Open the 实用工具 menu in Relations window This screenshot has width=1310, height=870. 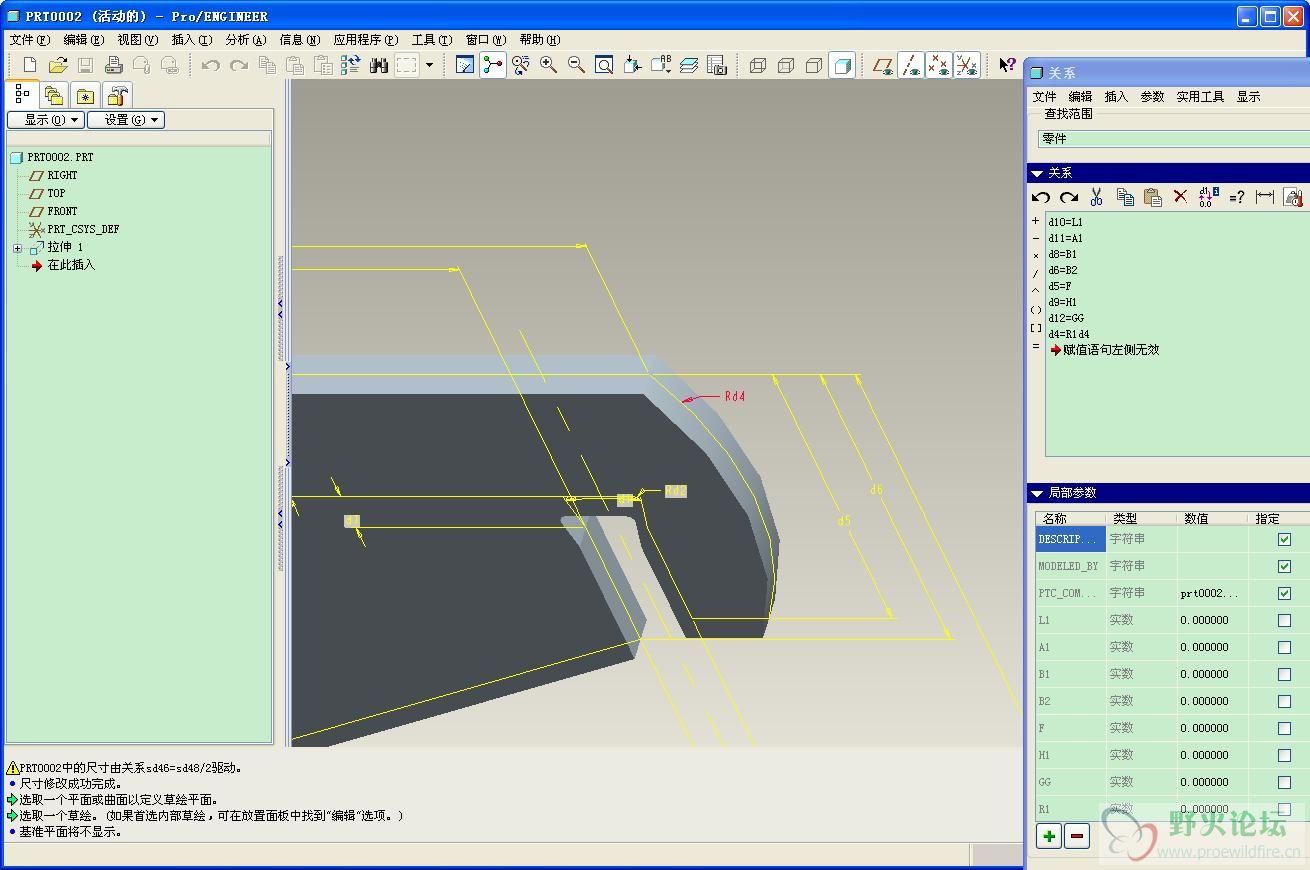(x=1200, y=97)
